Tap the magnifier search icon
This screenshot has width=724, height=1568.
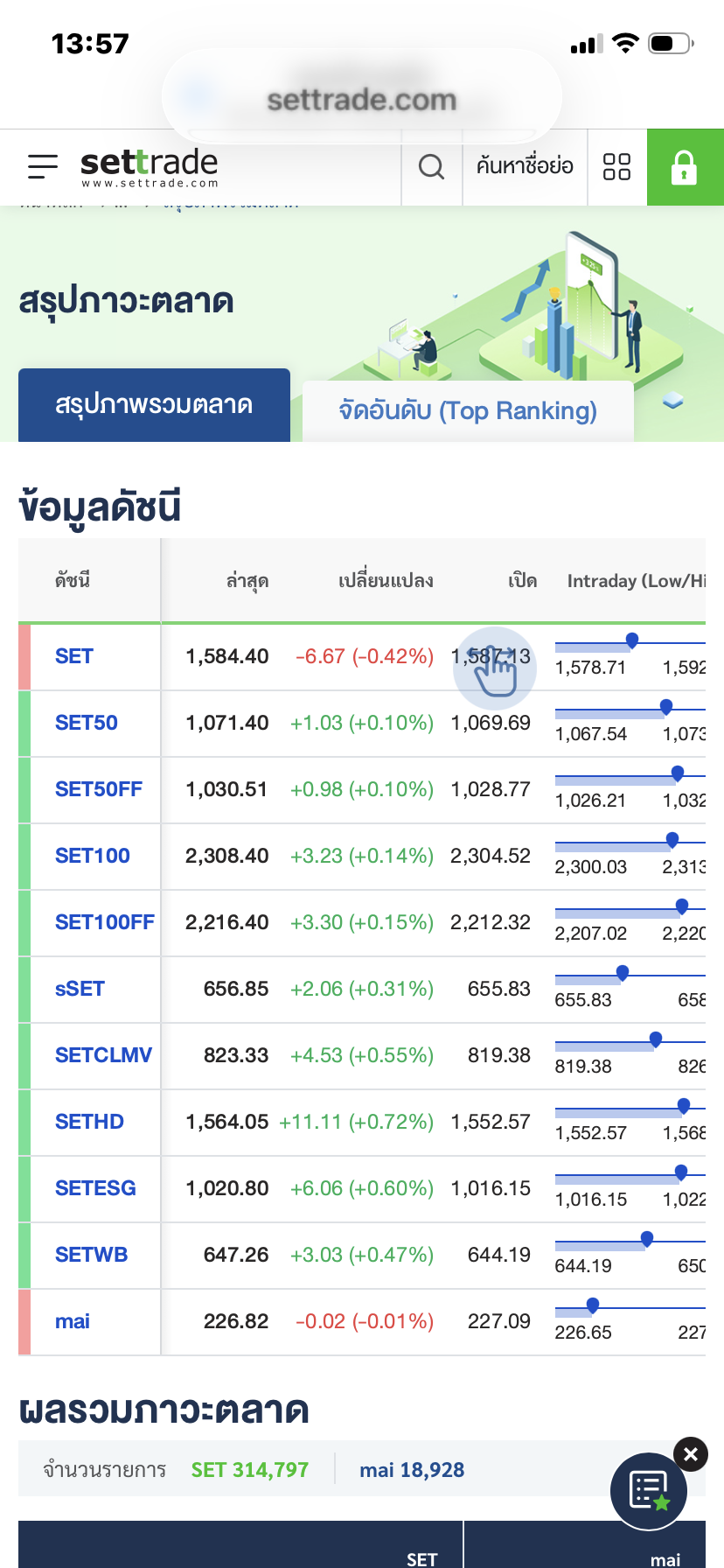pyautogui.click(x=432, y=166)
